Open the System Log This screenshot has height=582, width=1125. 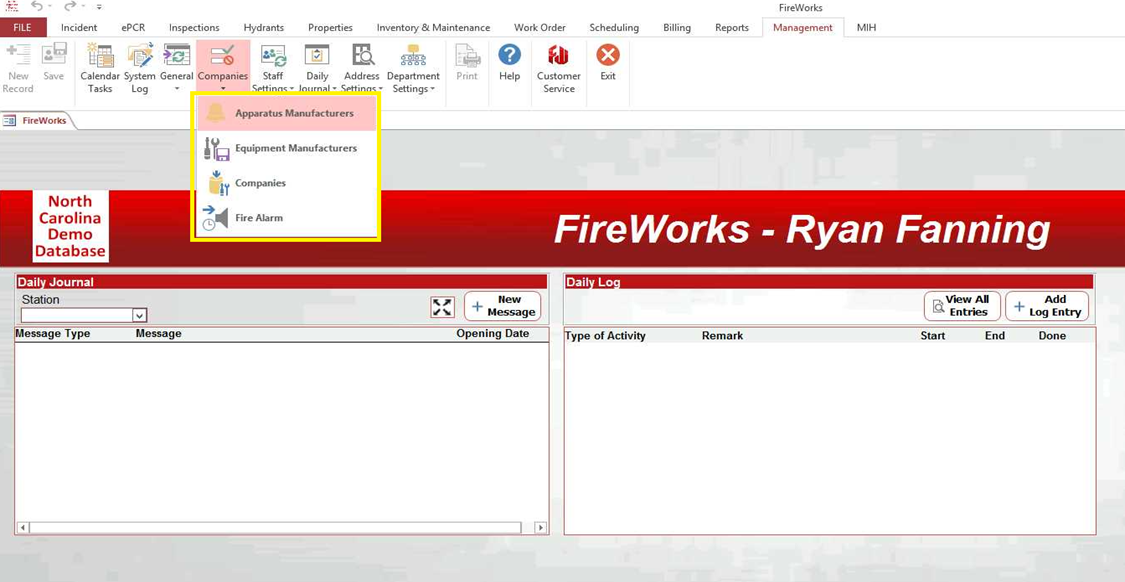pos(139,68)
